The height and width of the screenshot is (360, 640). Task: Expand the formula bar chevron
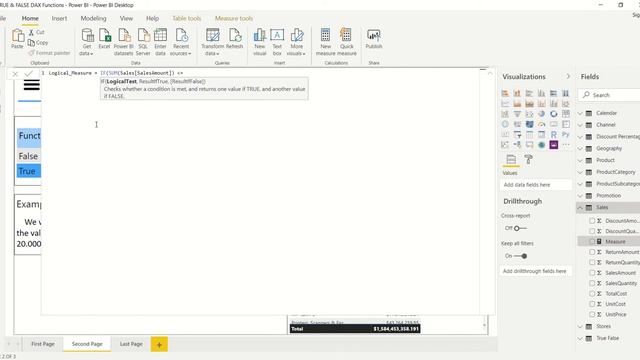click(490, 73)
